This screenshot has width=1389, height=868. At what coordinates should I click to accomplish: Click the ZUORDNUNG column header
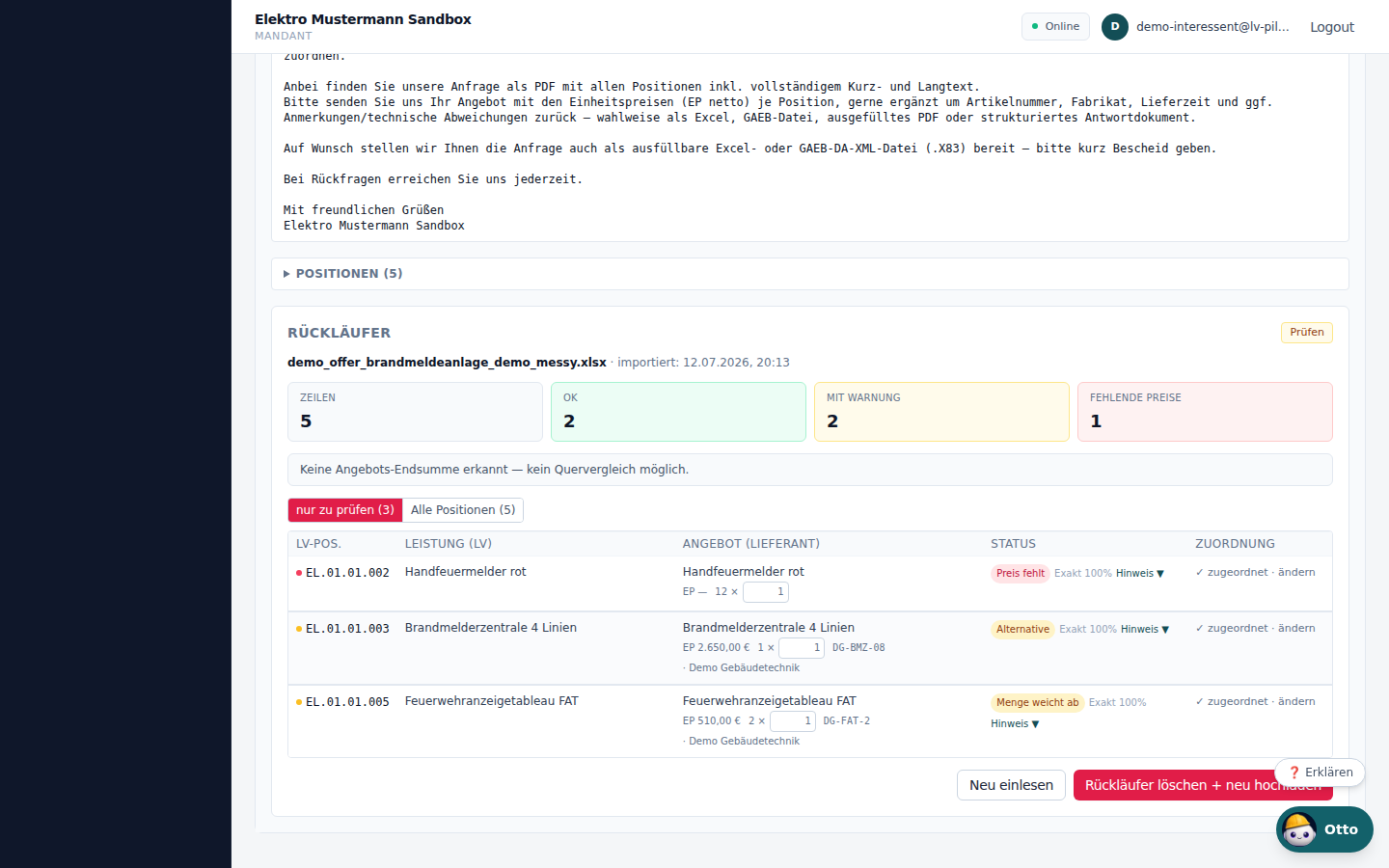pyautogui.click(x=1235, y=544)
